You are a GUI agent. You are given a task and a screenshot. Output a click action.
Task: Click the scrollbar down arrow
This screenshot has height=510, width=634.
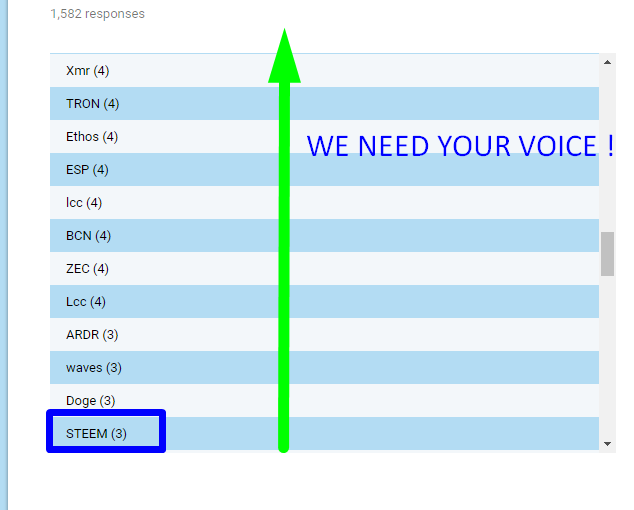(x=607, y=444)
